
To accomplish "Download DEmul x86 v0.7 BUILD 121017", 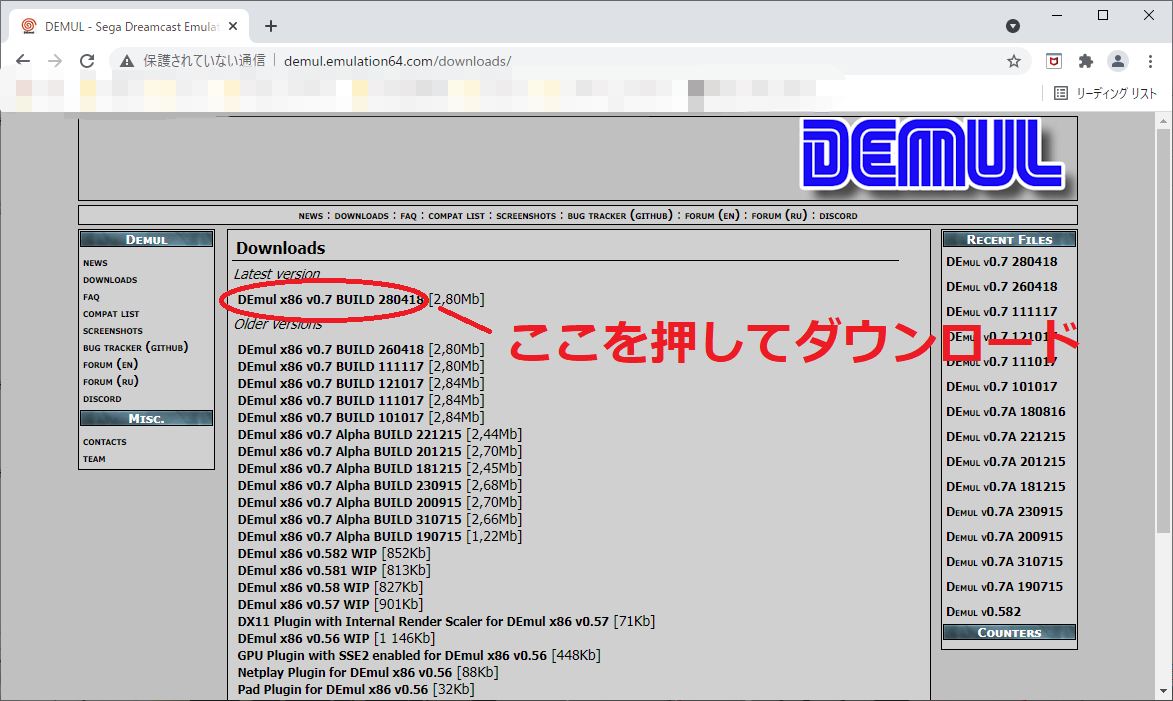I will click(x=331, y=383).
